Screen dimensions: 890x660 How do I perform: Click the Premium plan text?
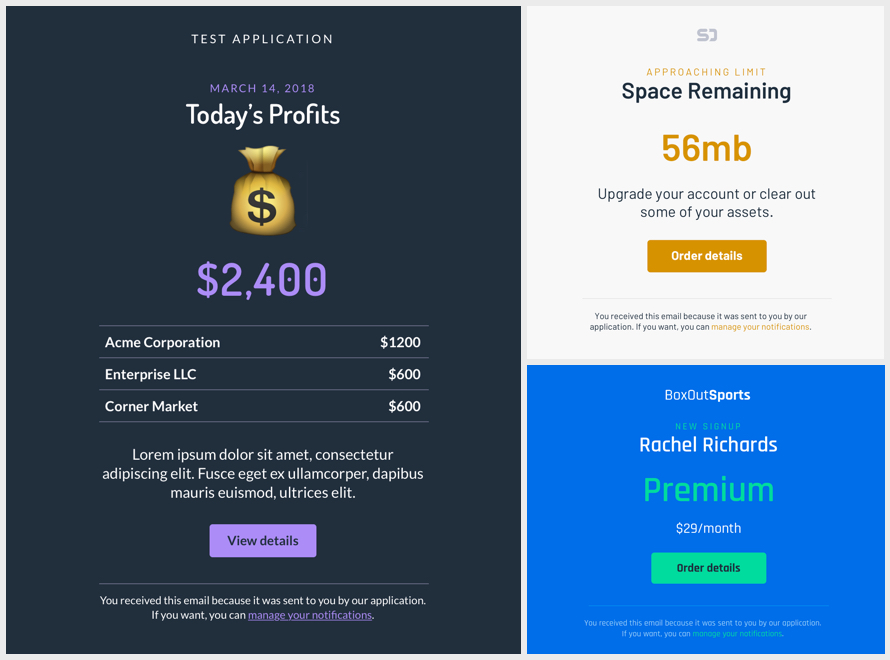tap(708, 489)
